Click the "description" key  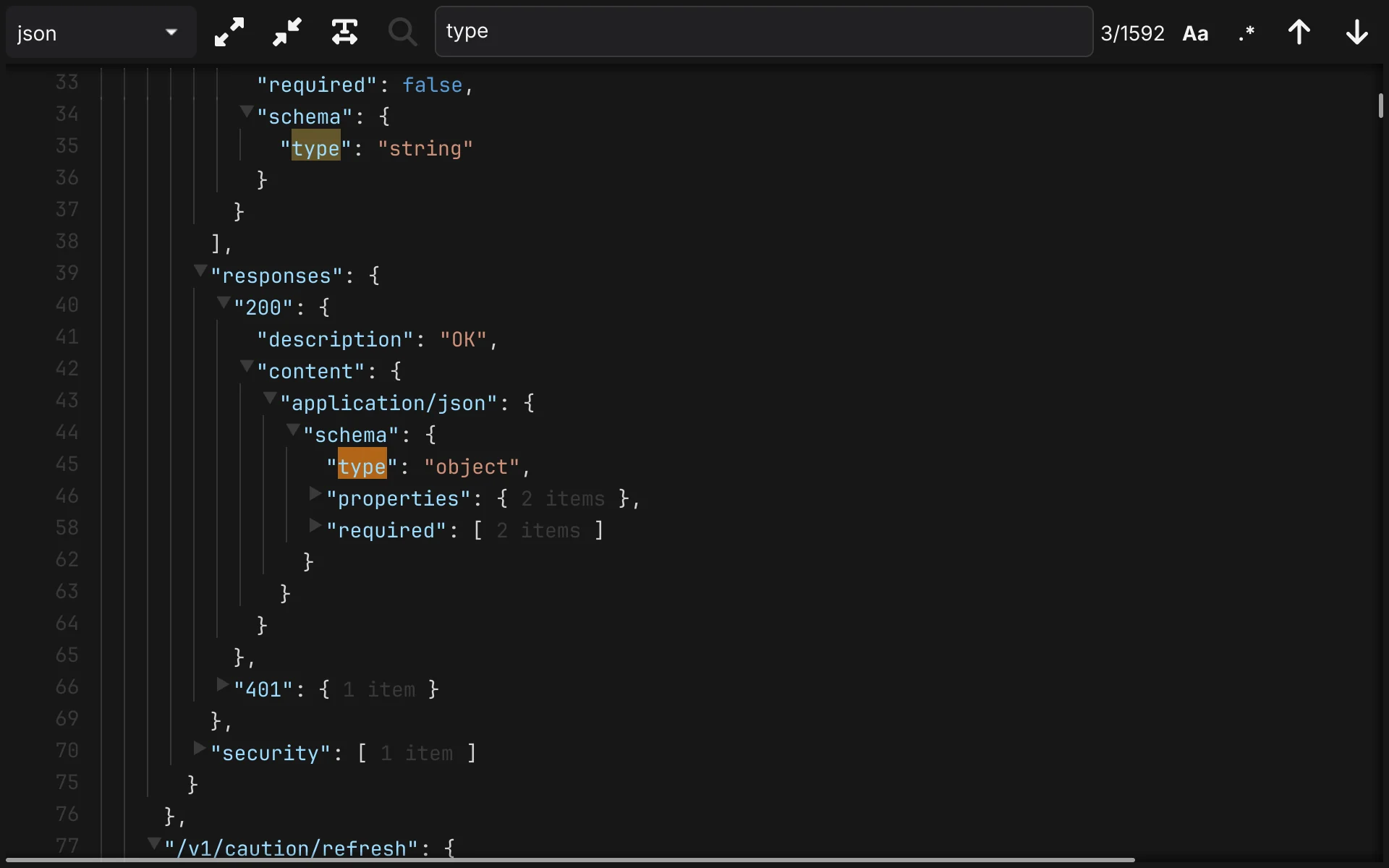(335, 339)
